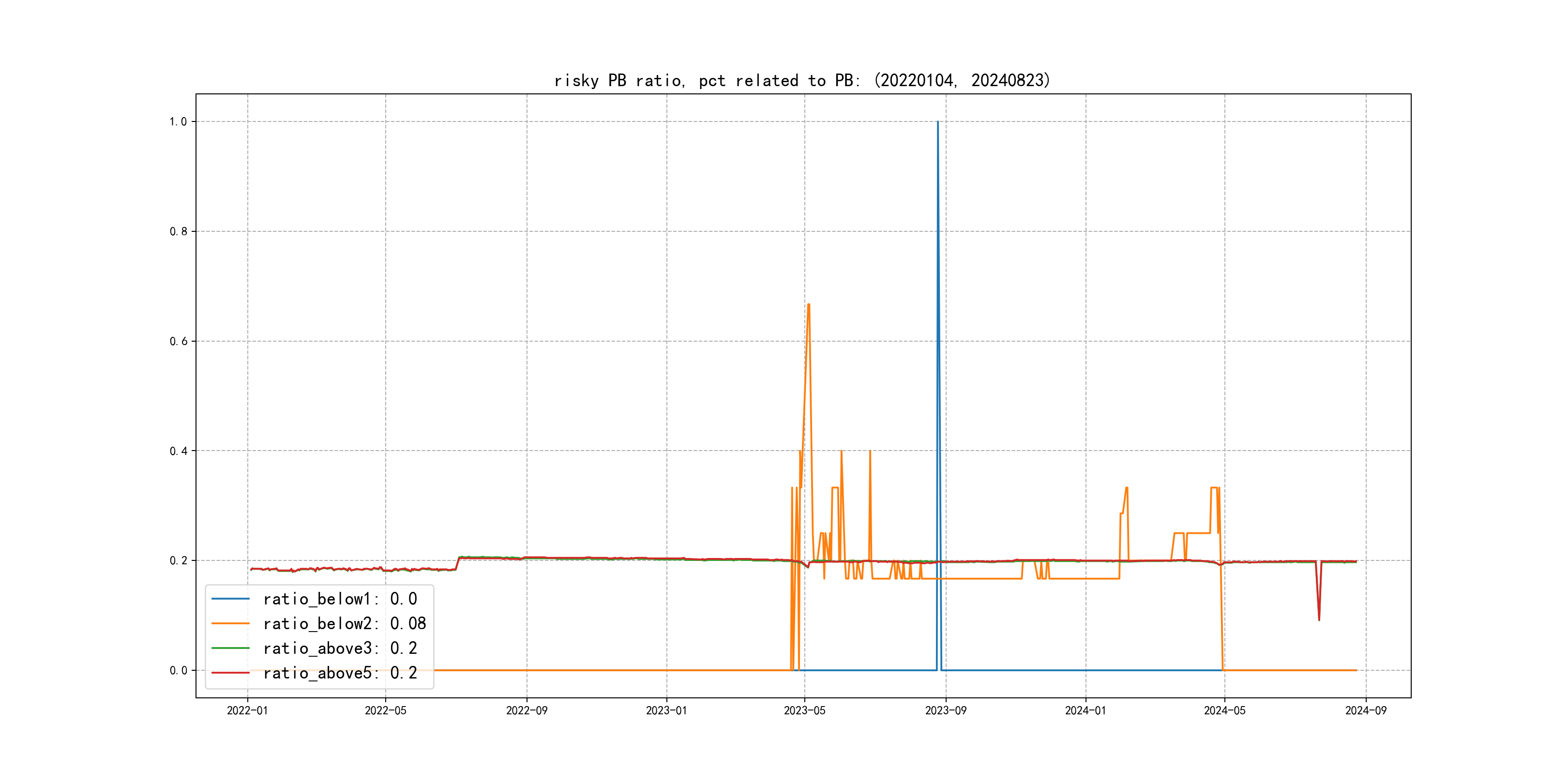
Task: Click the 2023-09 x-axis tick label
Action: tap(945, 710)
